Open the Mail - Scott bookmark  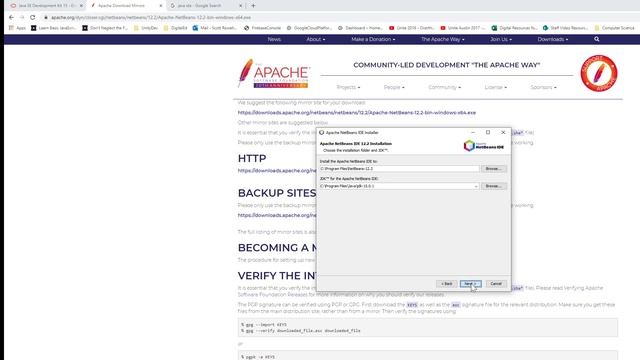[x=215, y=28]
